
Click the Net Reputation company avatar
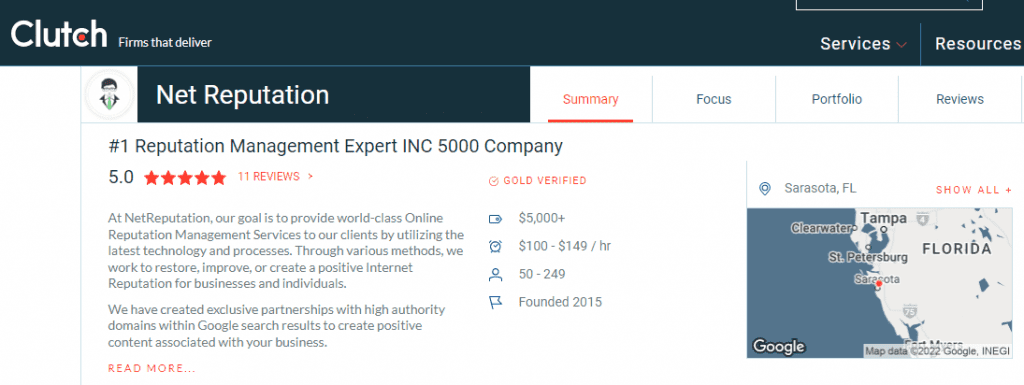(x=110, y=95)
